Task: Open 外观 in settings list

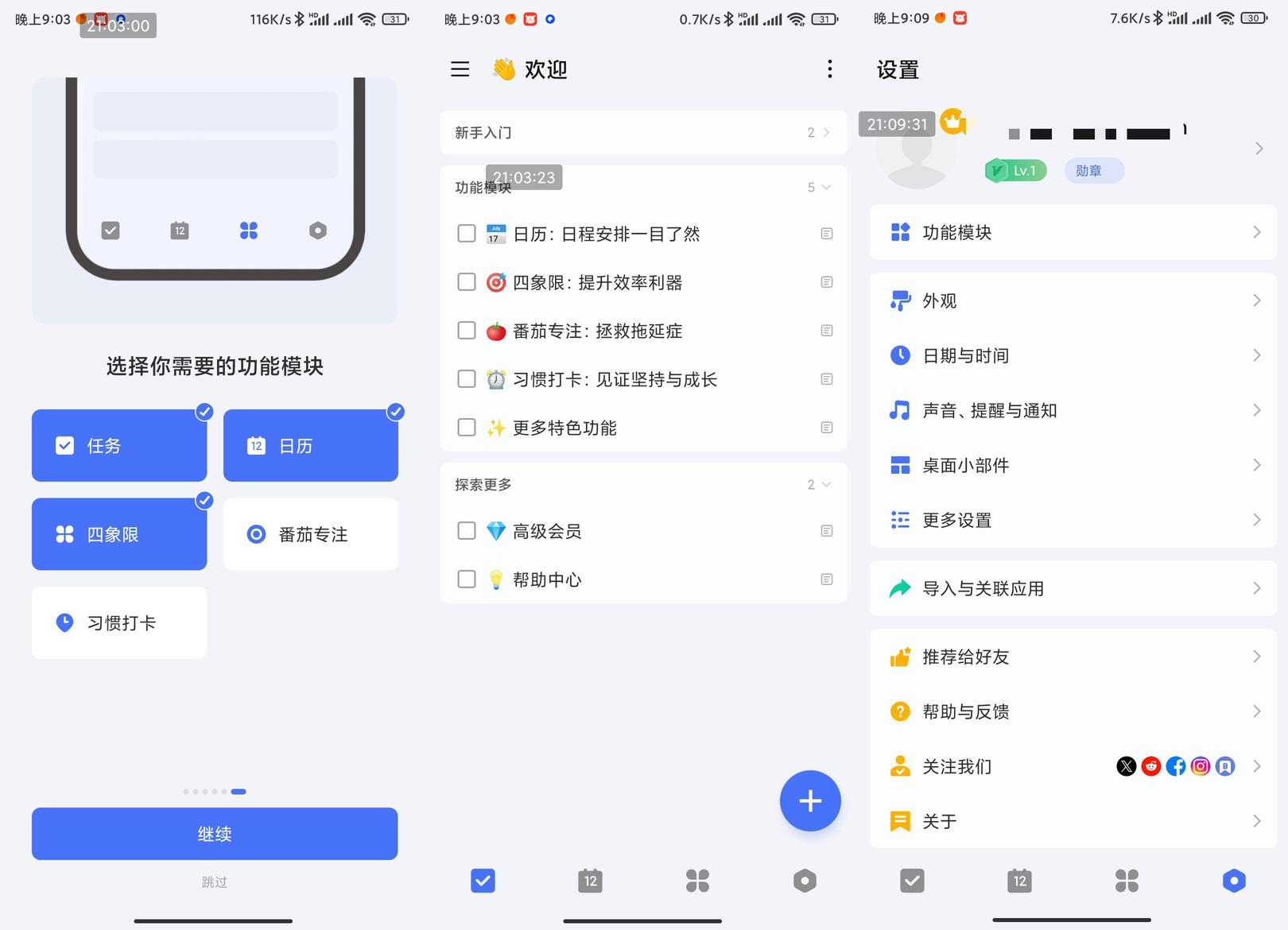Action: pyautogui.click(x=1073, y=300)
